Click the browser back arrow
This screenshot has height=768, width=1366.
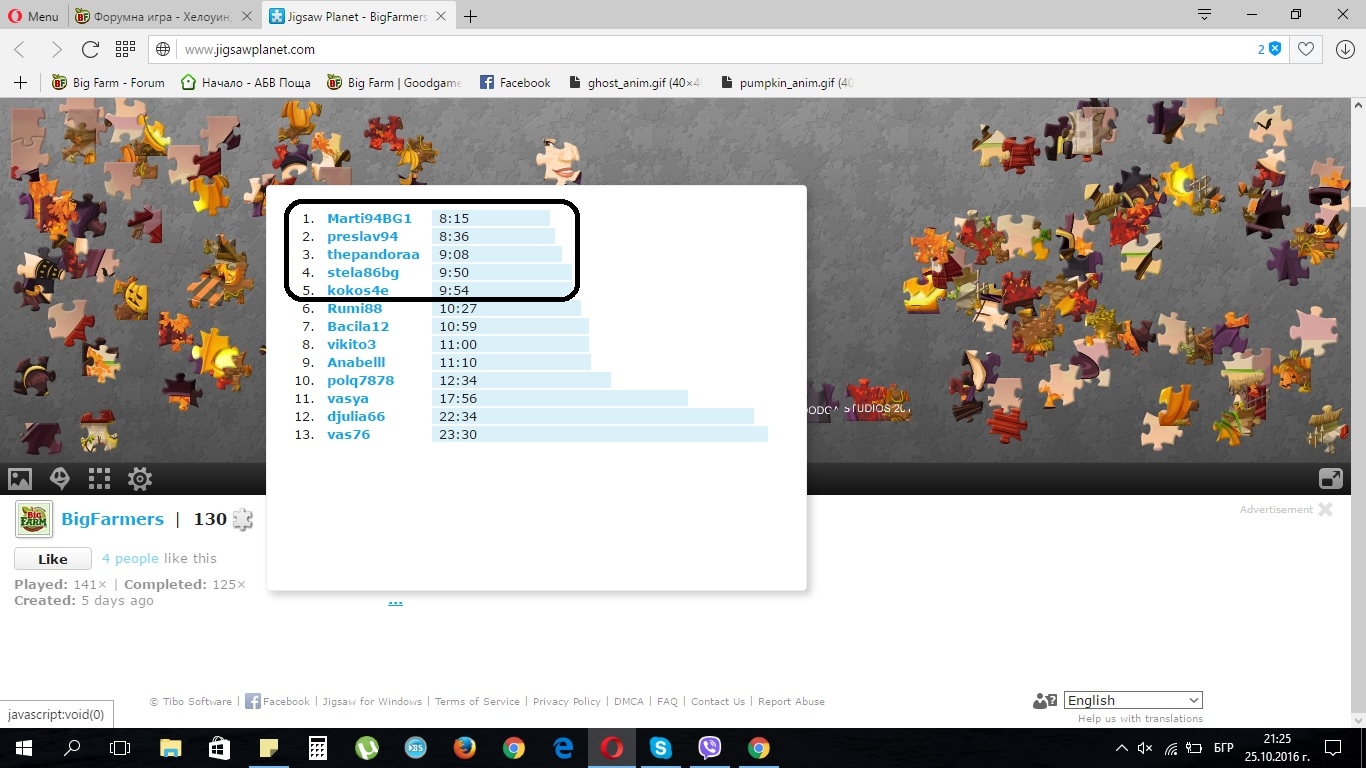pyautogui.click(x=20, y=49)
